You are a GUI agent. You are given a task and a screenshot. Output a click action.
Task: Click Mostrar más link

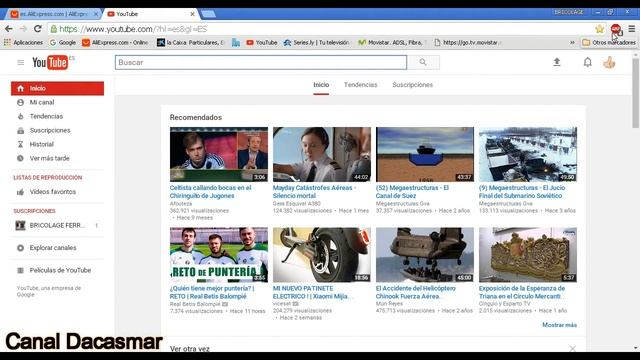pos(559,325)
